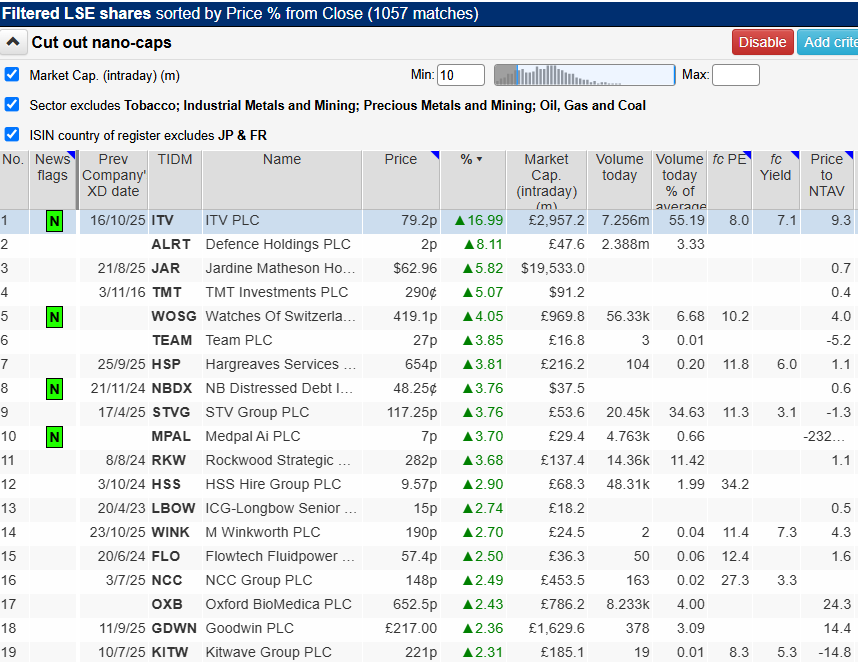Click Goodwin's £217.00 price cell
The image size is (858, 662).
tap(411, 629)
